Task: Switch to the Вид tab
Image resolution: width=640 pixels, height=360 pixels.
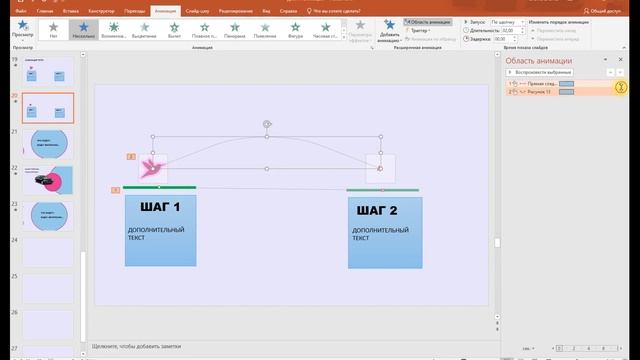Action: pyautogui.click(x=266, y=11)
